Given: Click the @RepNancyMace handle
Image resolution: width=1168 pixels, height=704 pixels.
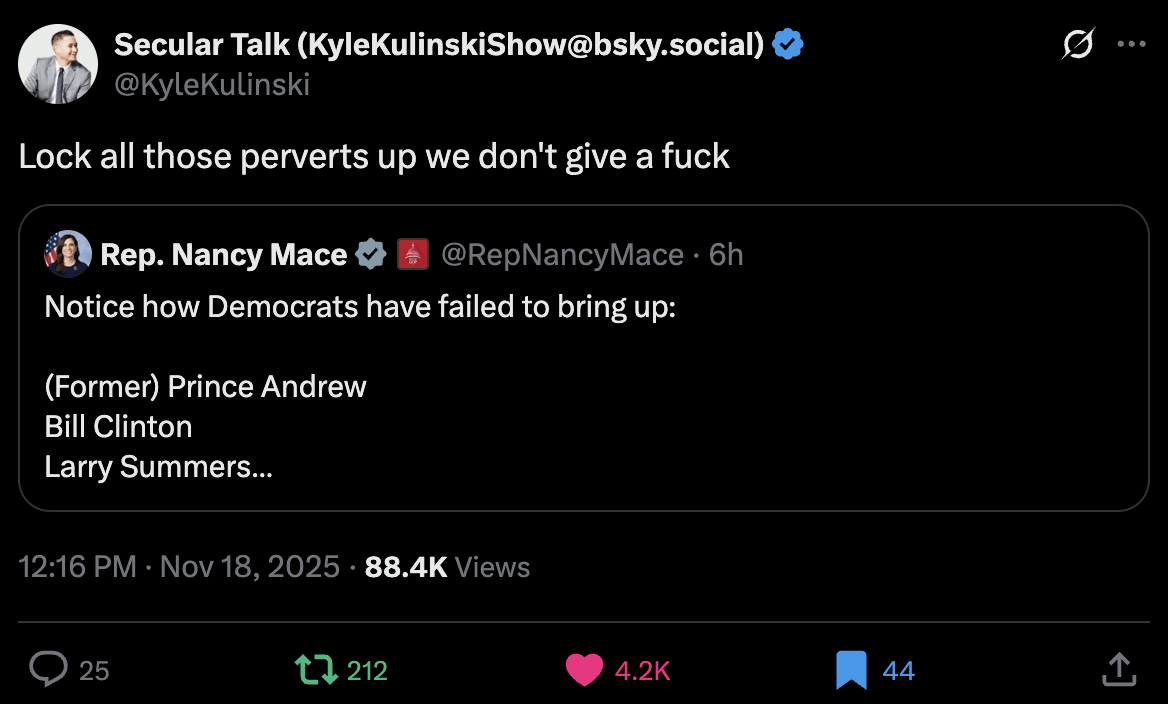Looking at the screenshot, I should point(562,255).
